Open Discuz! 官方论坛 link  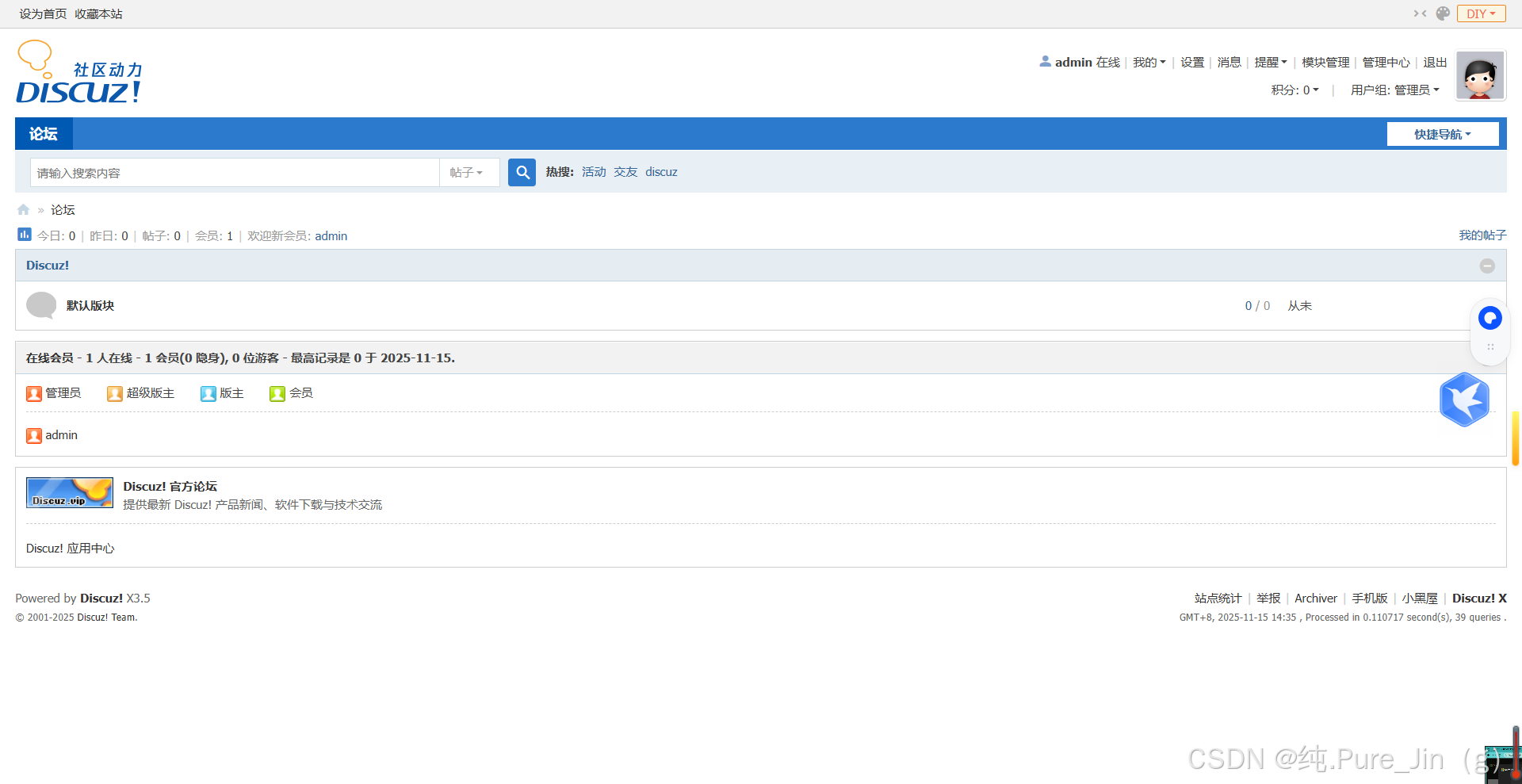tap(170, 487)
